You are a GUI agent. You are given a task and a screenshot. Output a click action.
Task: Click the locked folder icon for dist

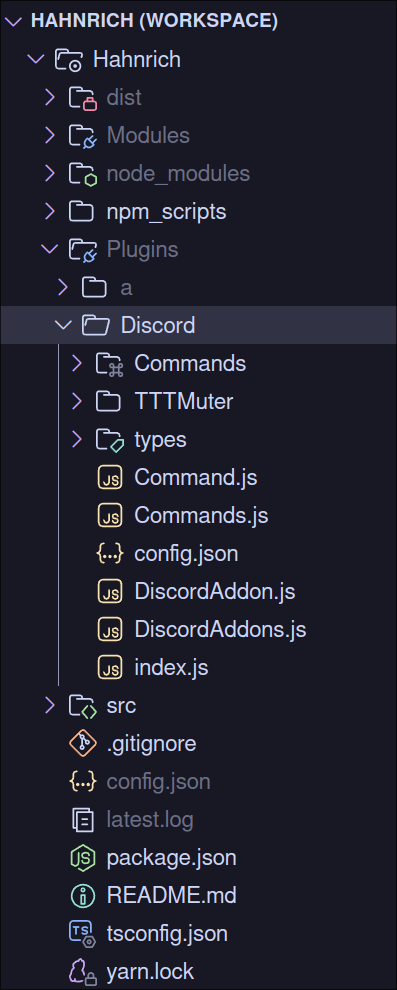(x=83, y=98)
